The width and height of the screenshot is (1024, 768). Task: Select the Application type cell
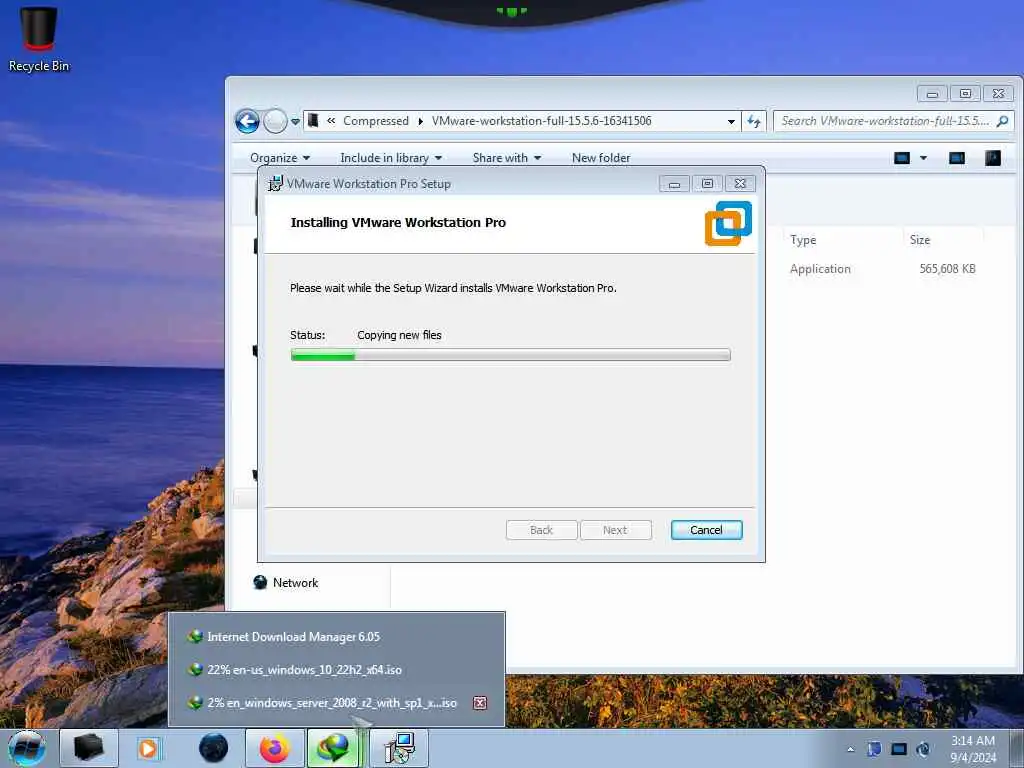pyautogui.click(x=820, y=269)
